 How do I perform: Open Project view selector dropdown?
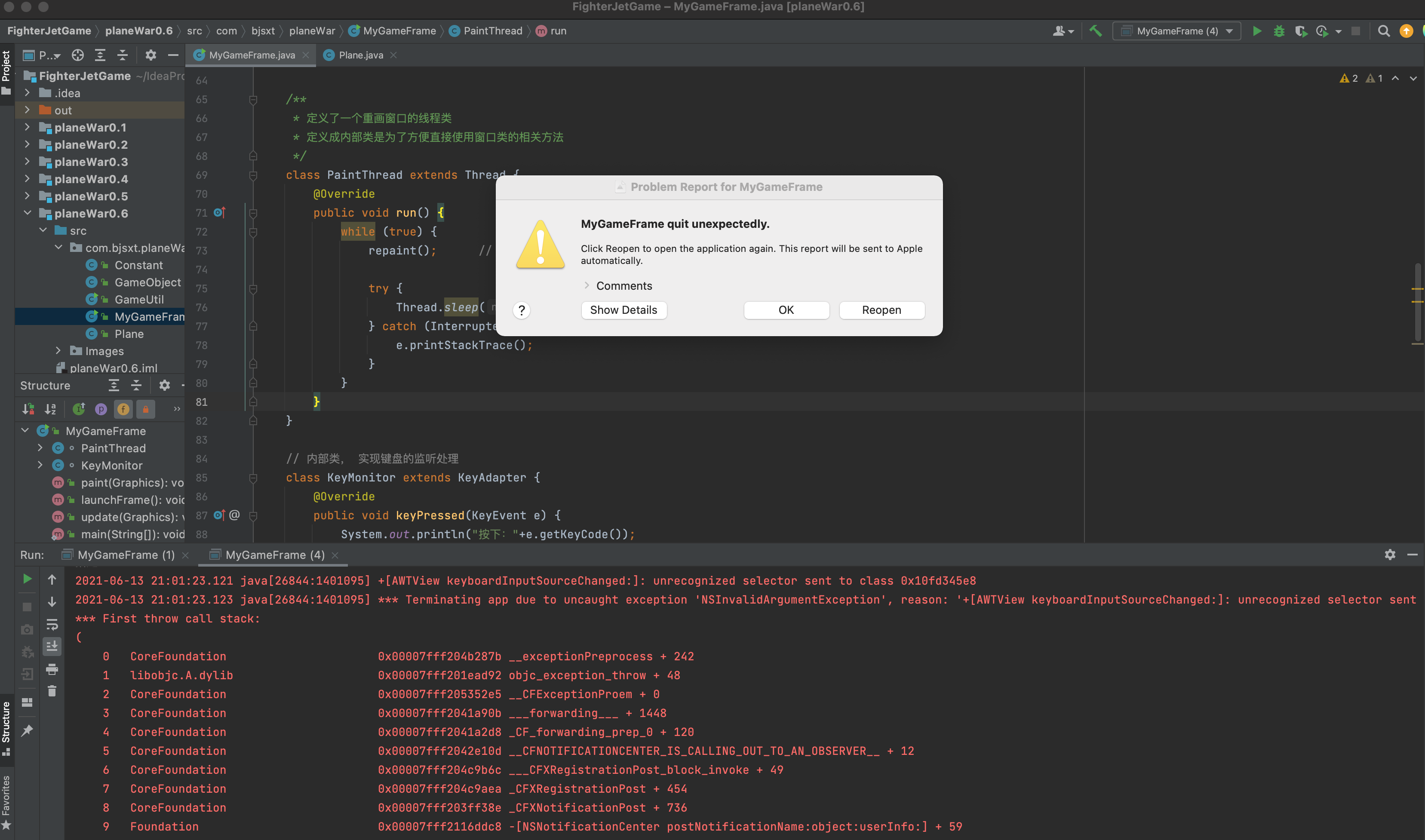tap(42, 55)
